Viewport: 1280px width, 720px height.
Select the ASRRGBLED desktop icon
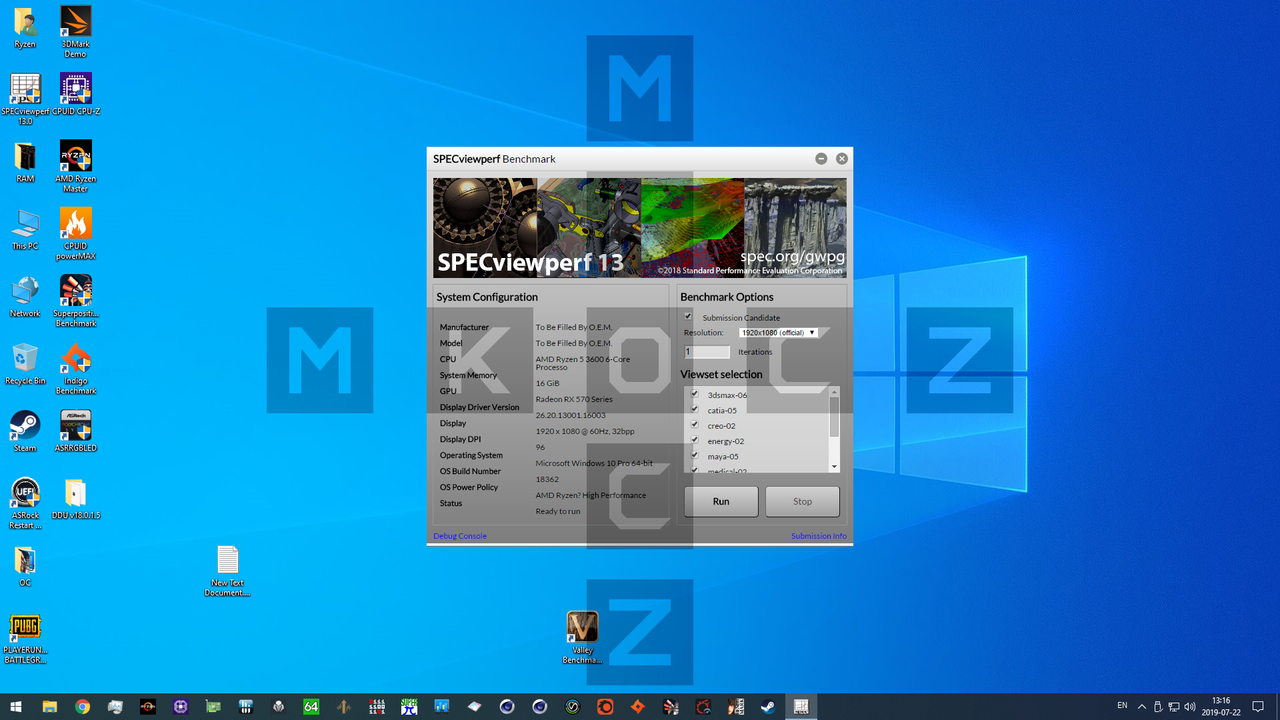tap(75, 431)
